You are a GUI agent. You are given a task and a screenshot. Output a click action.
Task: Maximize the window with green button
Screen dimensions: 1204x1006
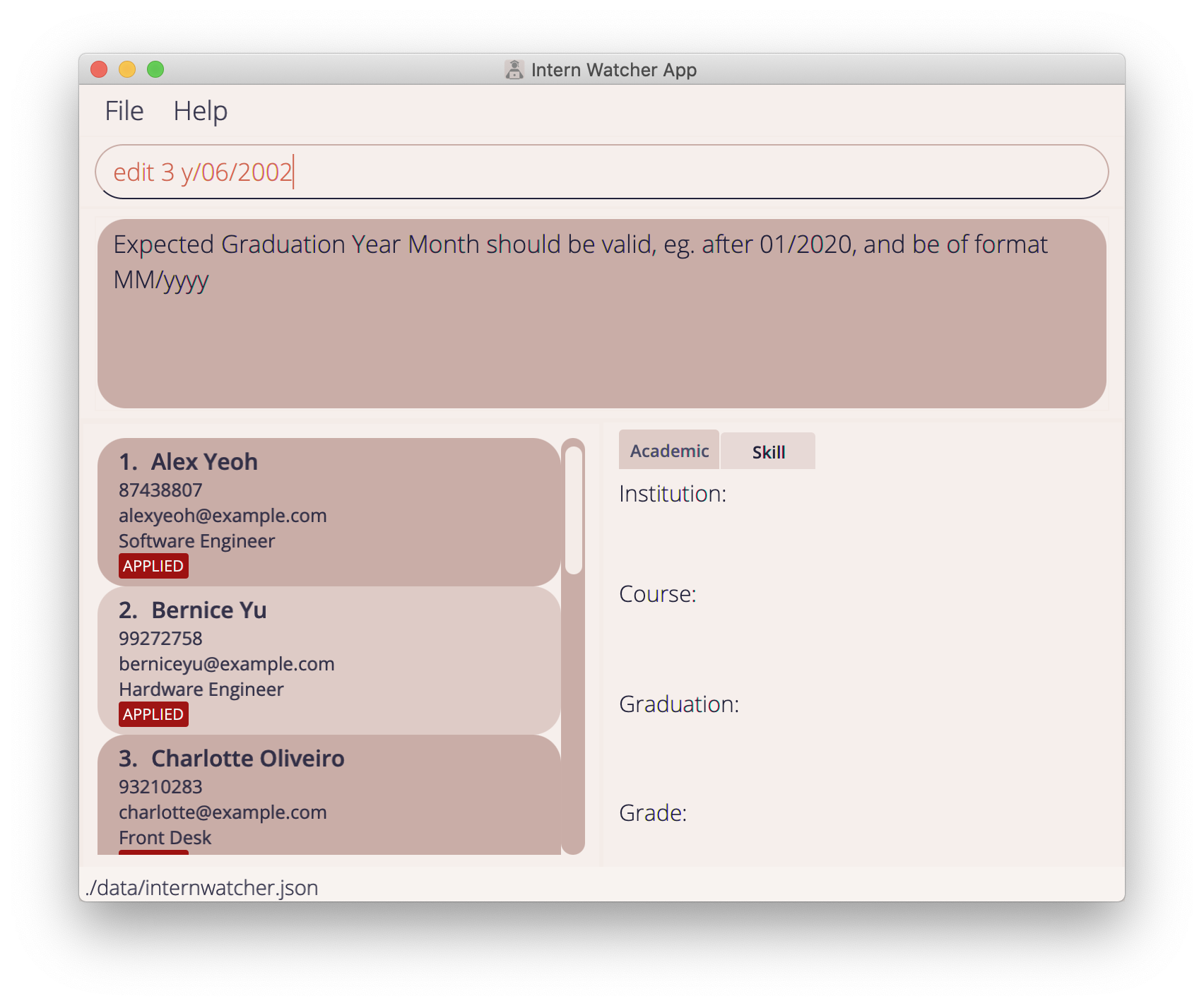click(155, 69)
